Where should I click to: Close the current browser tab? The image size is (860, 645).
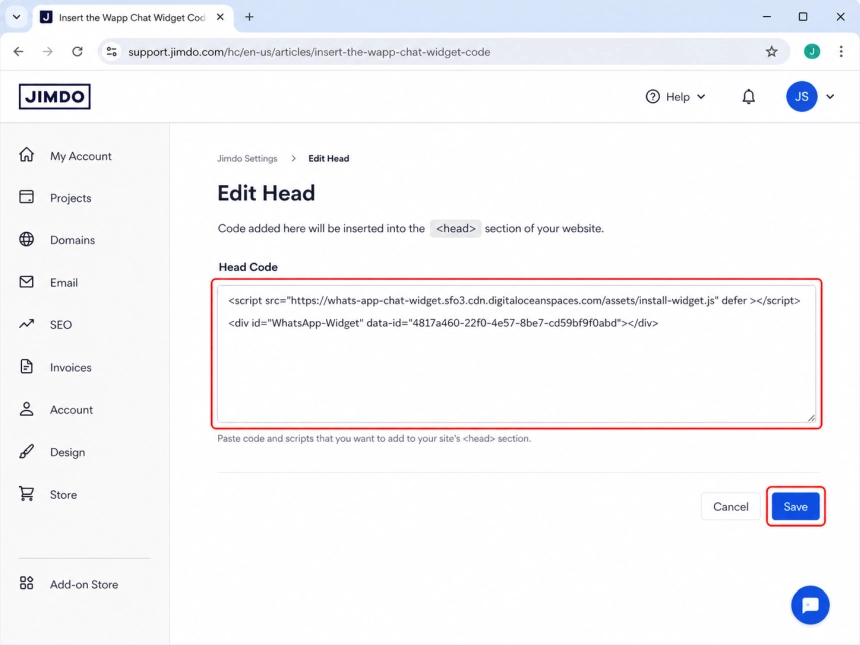[x=220, y=17]
